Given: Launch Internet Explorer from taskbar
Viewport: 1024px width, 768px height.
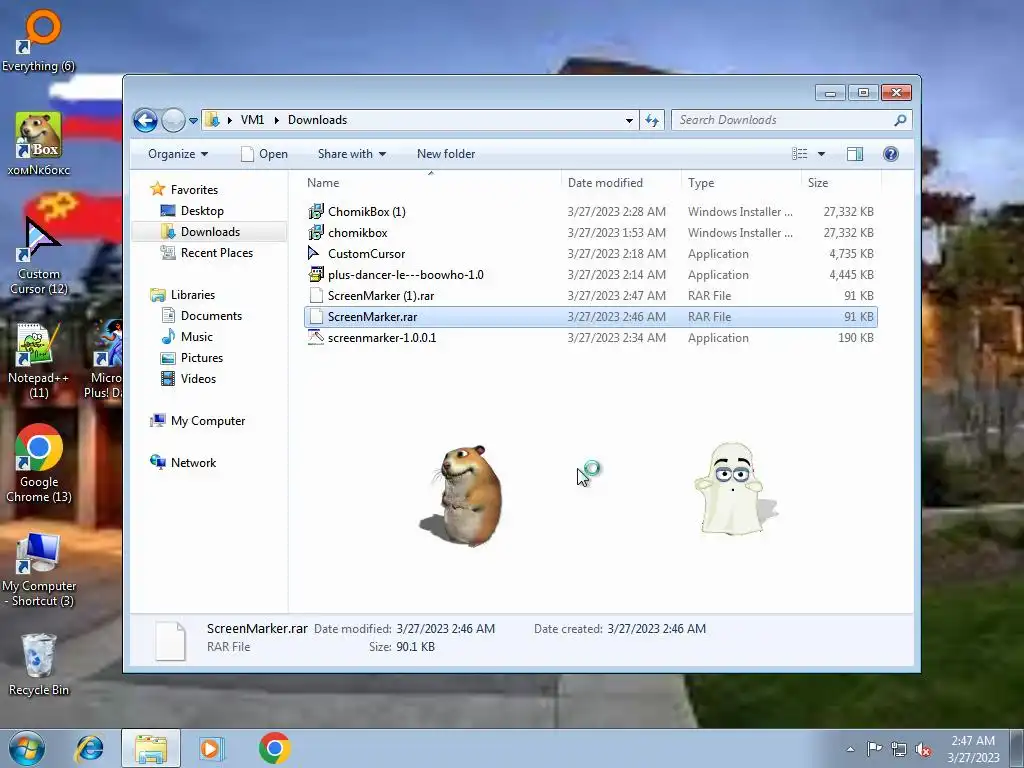Looking at the screenshot, I should point(89,748).
